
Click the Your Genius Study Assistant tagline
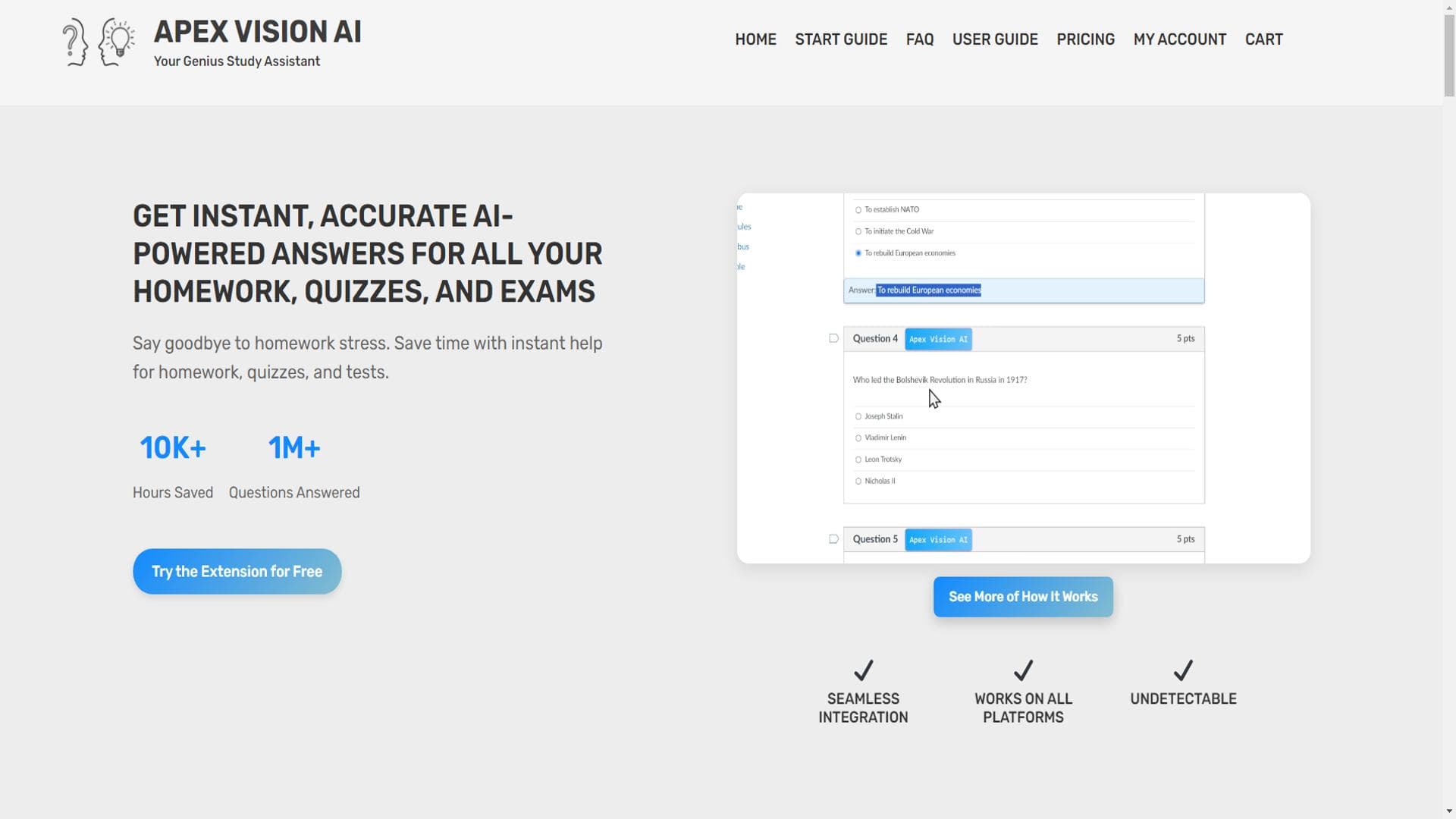pos(237,61)
